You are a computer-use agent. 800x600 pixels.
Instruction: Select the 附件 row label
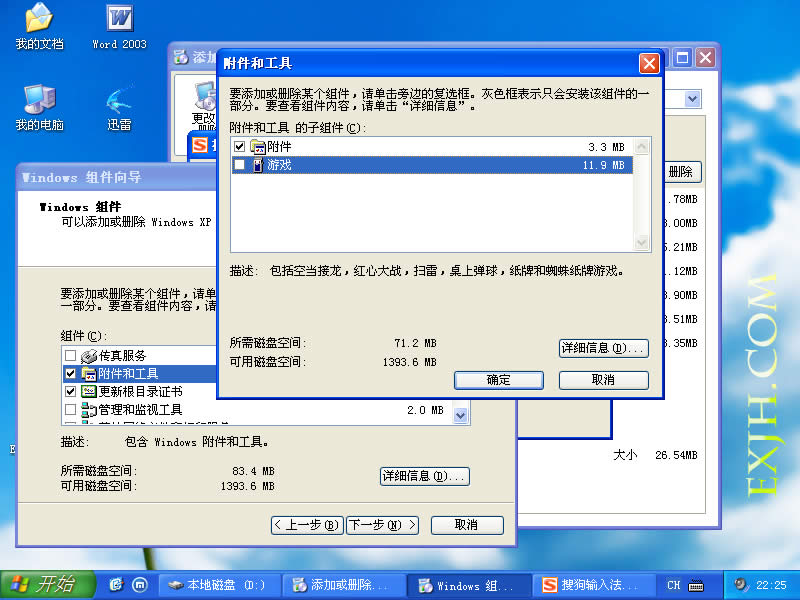pyautogui.click(x=279, y=147)
